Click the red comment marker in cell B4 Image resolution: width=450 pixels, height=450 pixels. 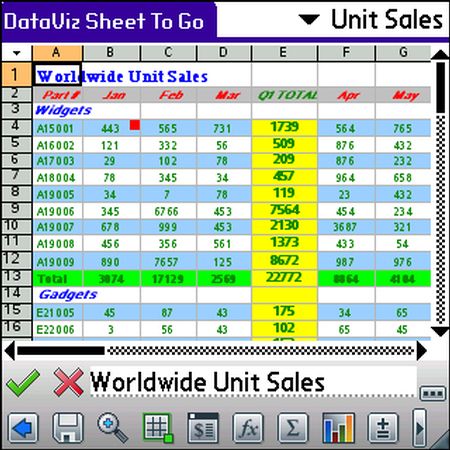[135, 125]
